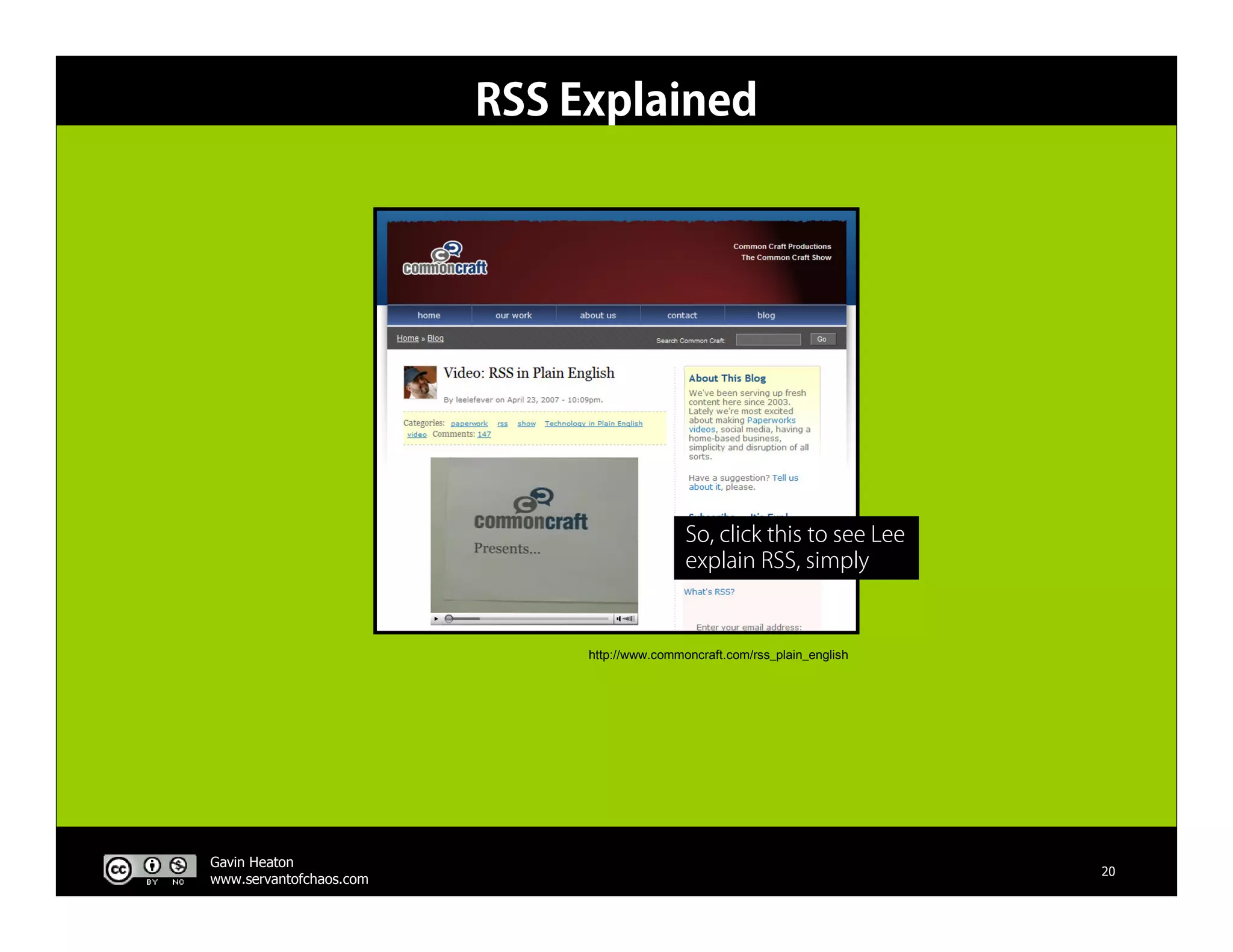This screenshot has width=1233, height=952.
Task: Click the Home breadcrumb link
Action: [407, 338]
